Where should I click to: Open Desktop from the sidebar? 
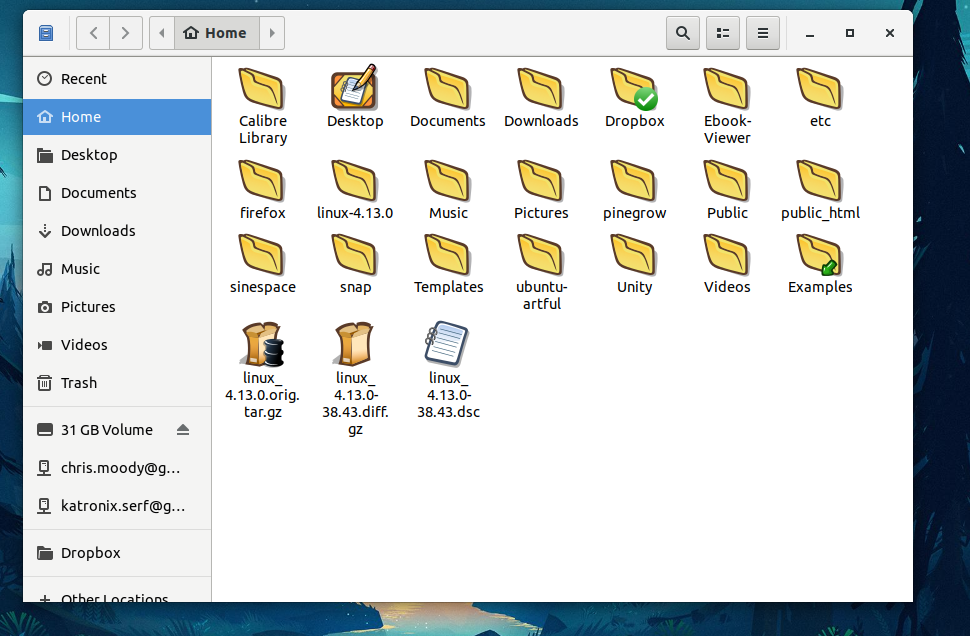tap(88, 155)
